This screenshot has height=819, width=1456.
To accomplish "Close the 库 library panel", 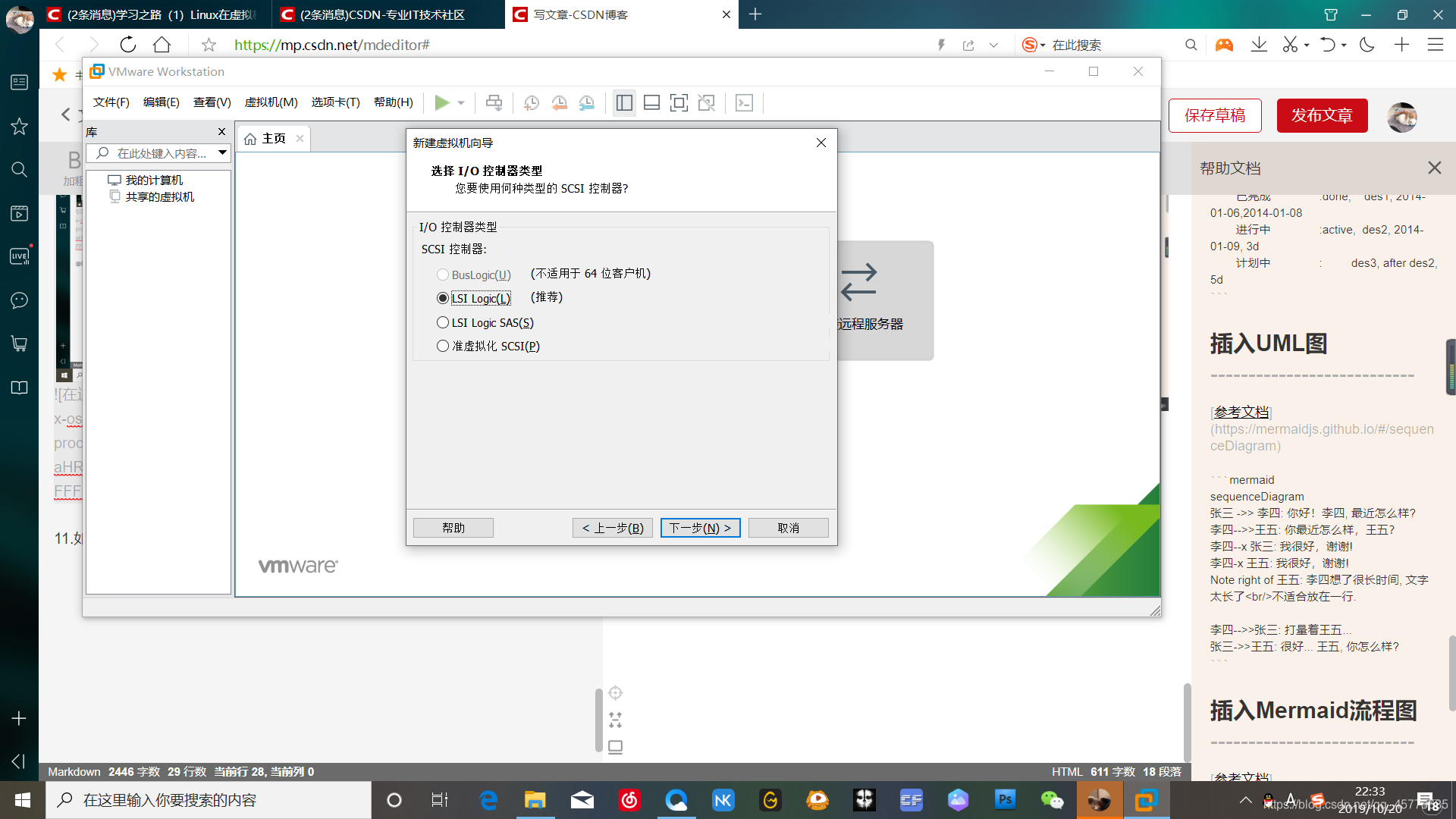I will click(222, 132).
